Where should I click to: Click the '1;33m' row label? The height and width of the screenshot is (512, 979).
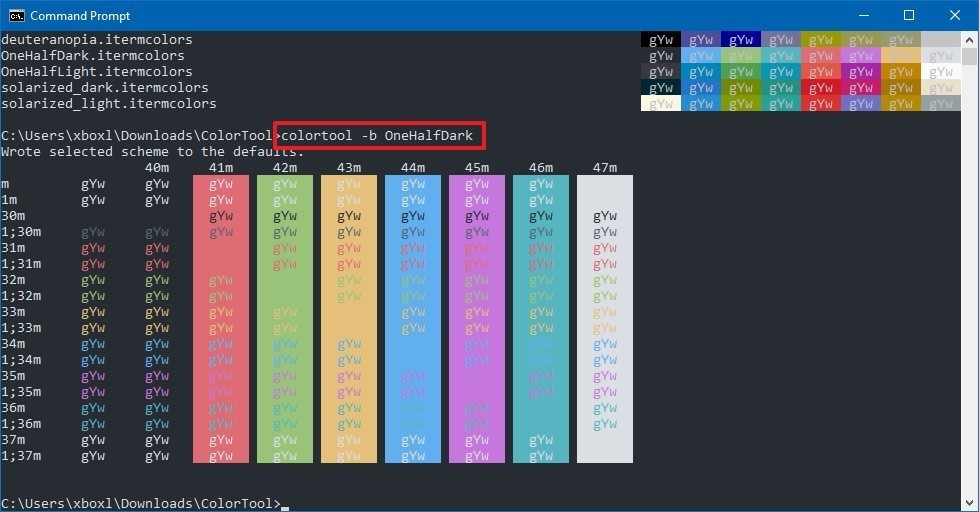(x=21, y=328)
